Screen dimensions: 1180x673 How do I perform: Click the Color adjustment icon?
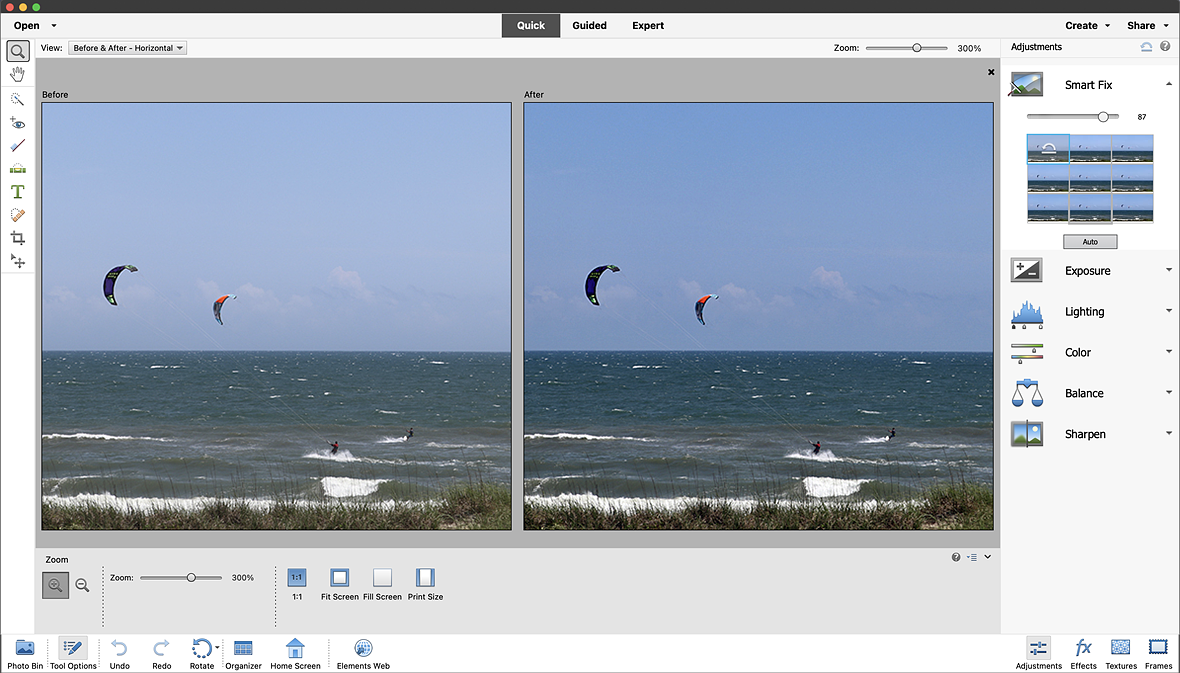[x=1026, y=352]
